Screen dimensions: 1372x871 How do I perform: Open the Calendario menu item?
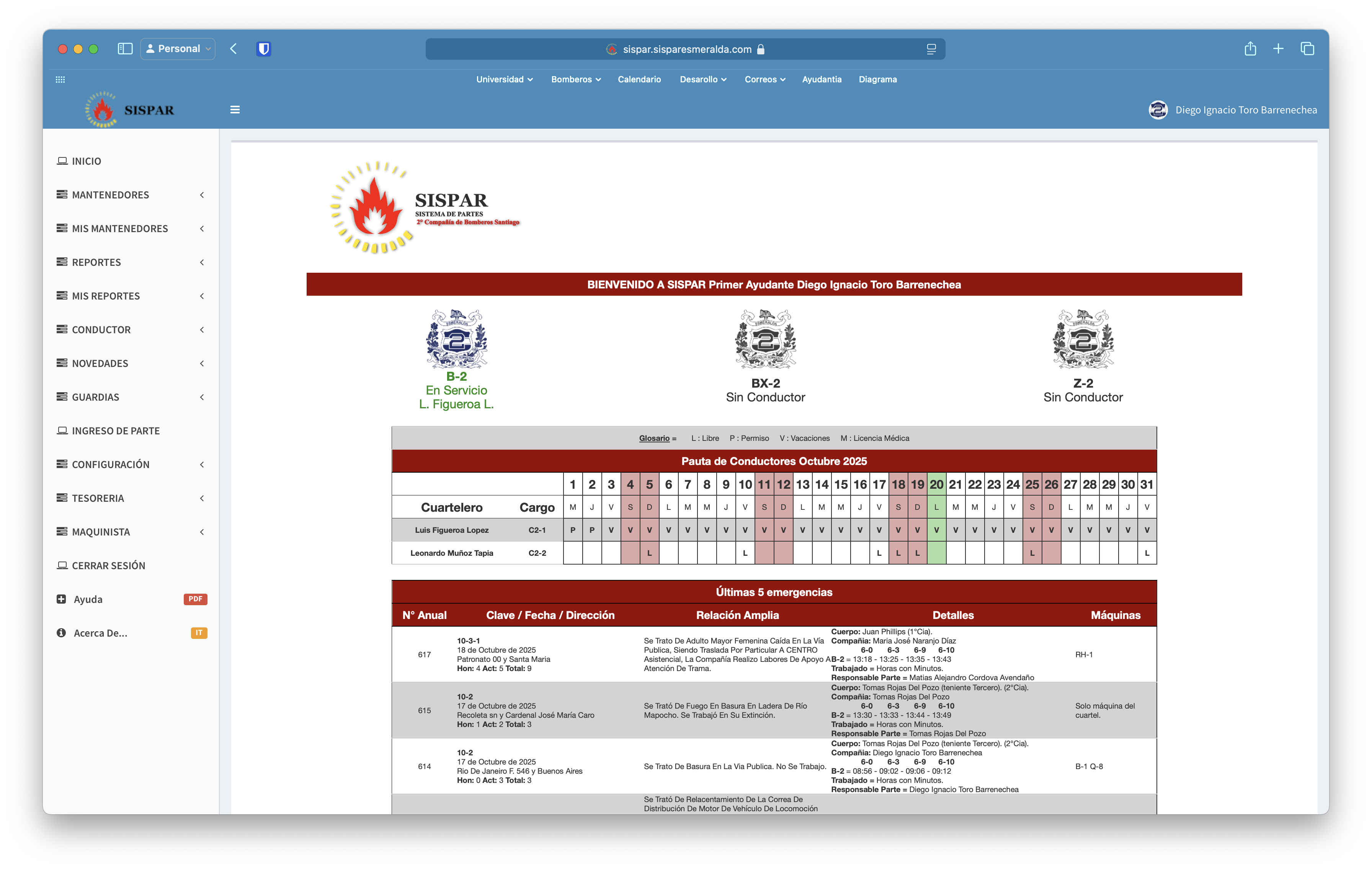pyautogui.click(x=639, y=79)
